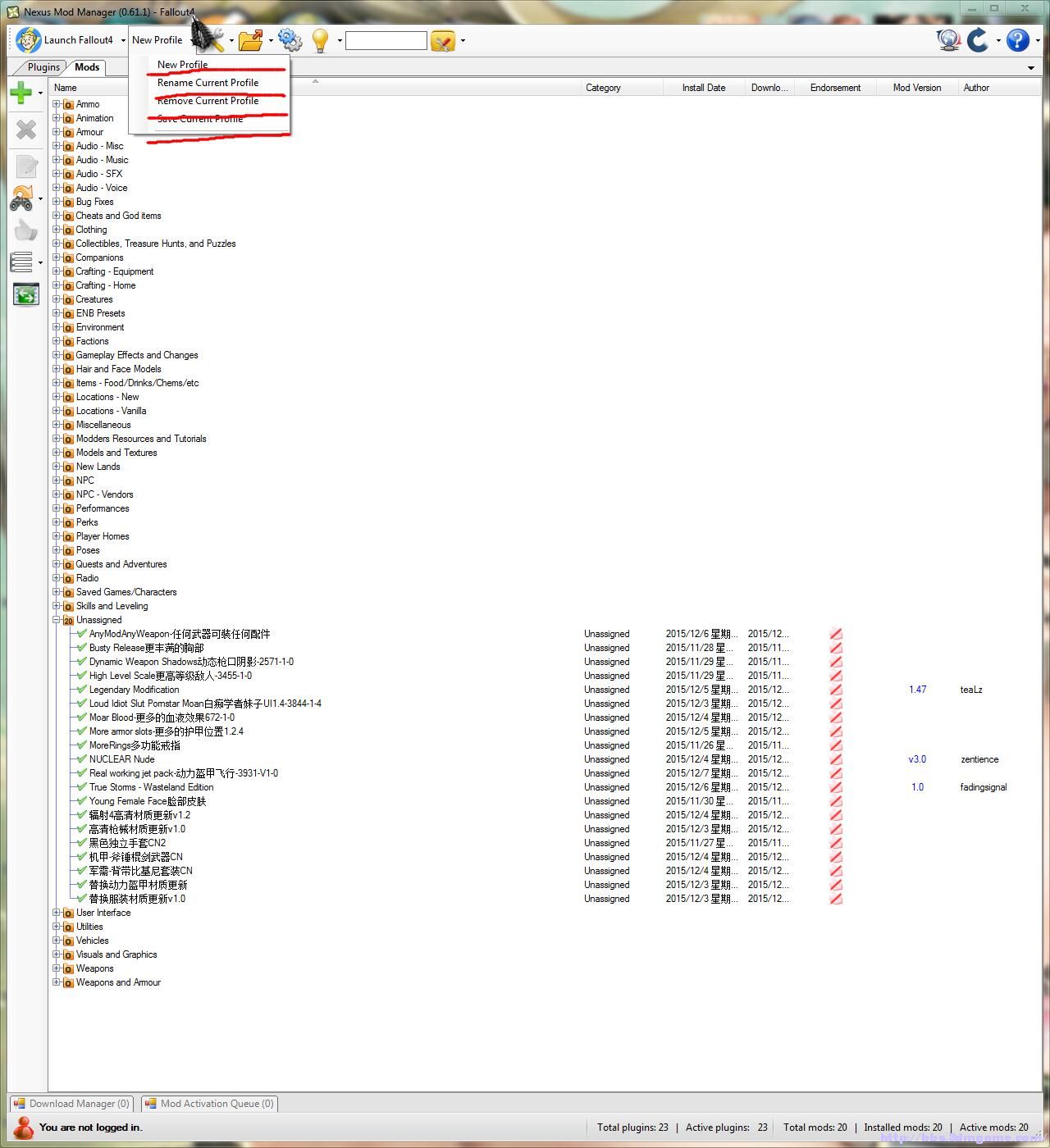Image resolution: width=1050 pixels, height=1148 pixels.
Task: Click the open folder icon in toolbar
Action: [x=251, y=39]
